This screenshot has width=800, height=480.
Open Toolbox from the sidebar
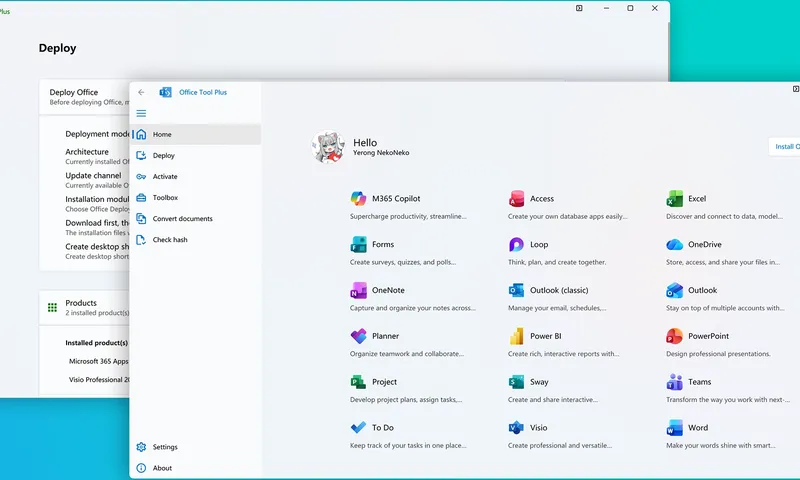pos(196,197)
